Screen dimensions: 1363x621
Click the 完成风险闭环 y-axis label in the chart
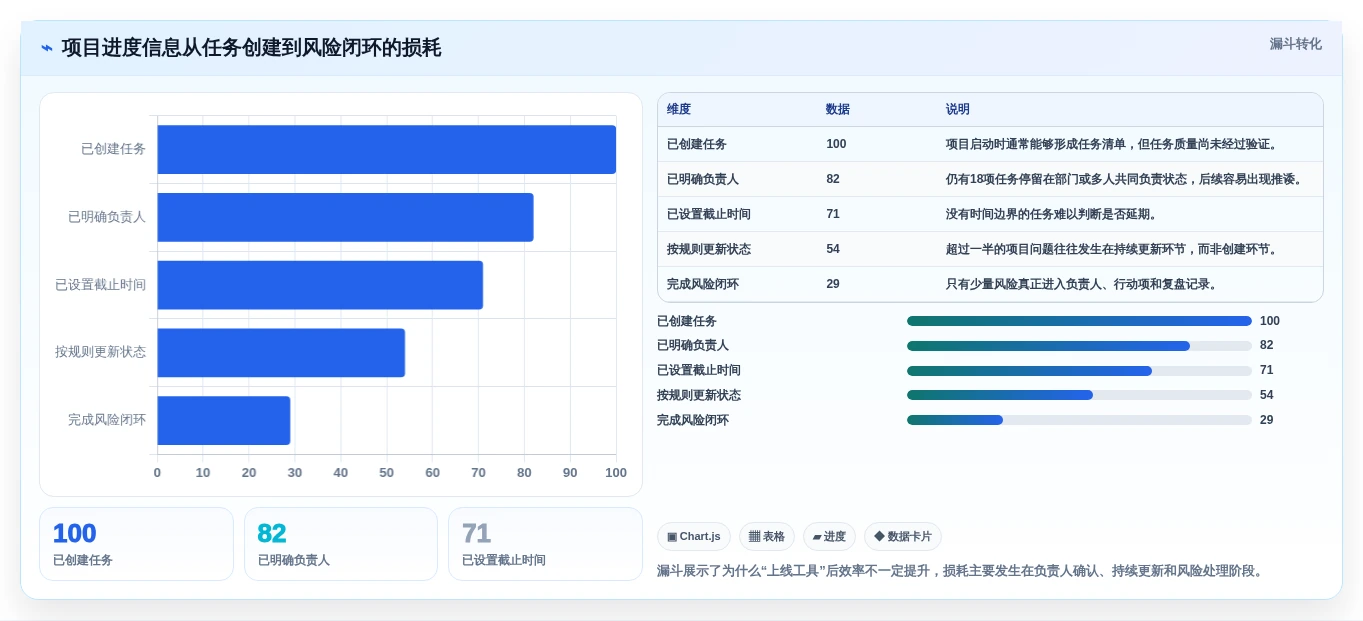(107, 420)
